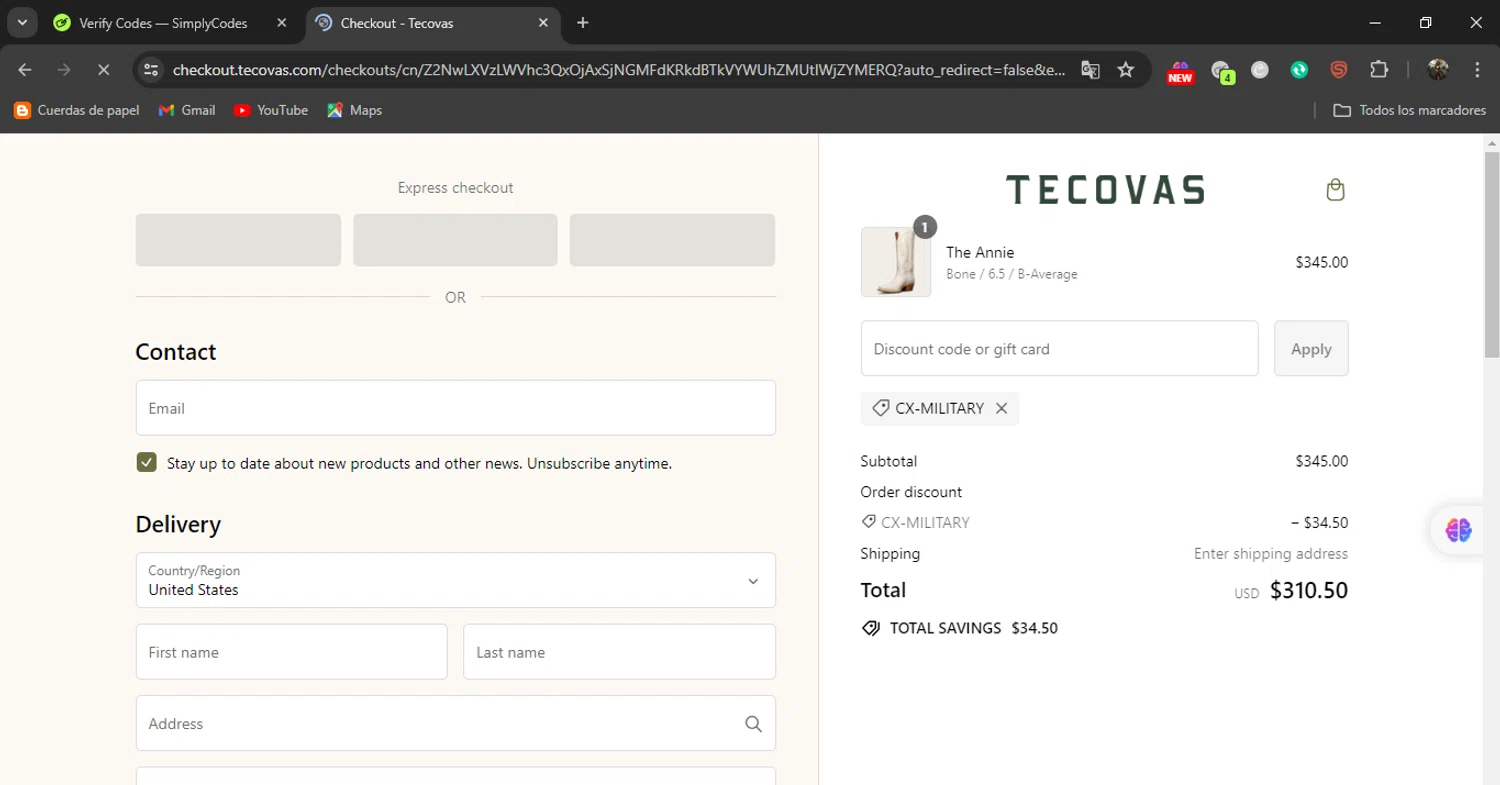Click the page vertical scrollbar

click(x=1491, y=255)
